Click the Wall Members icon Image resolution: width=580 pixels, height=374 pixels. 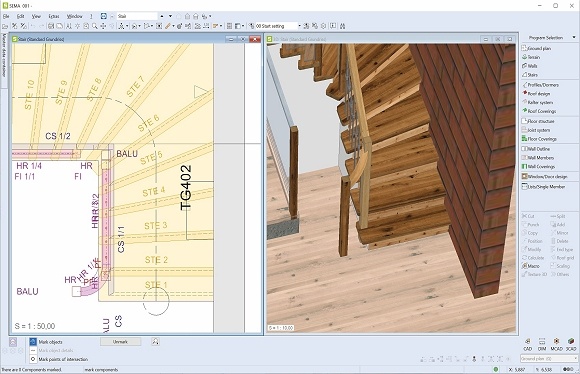coord(525,158)
